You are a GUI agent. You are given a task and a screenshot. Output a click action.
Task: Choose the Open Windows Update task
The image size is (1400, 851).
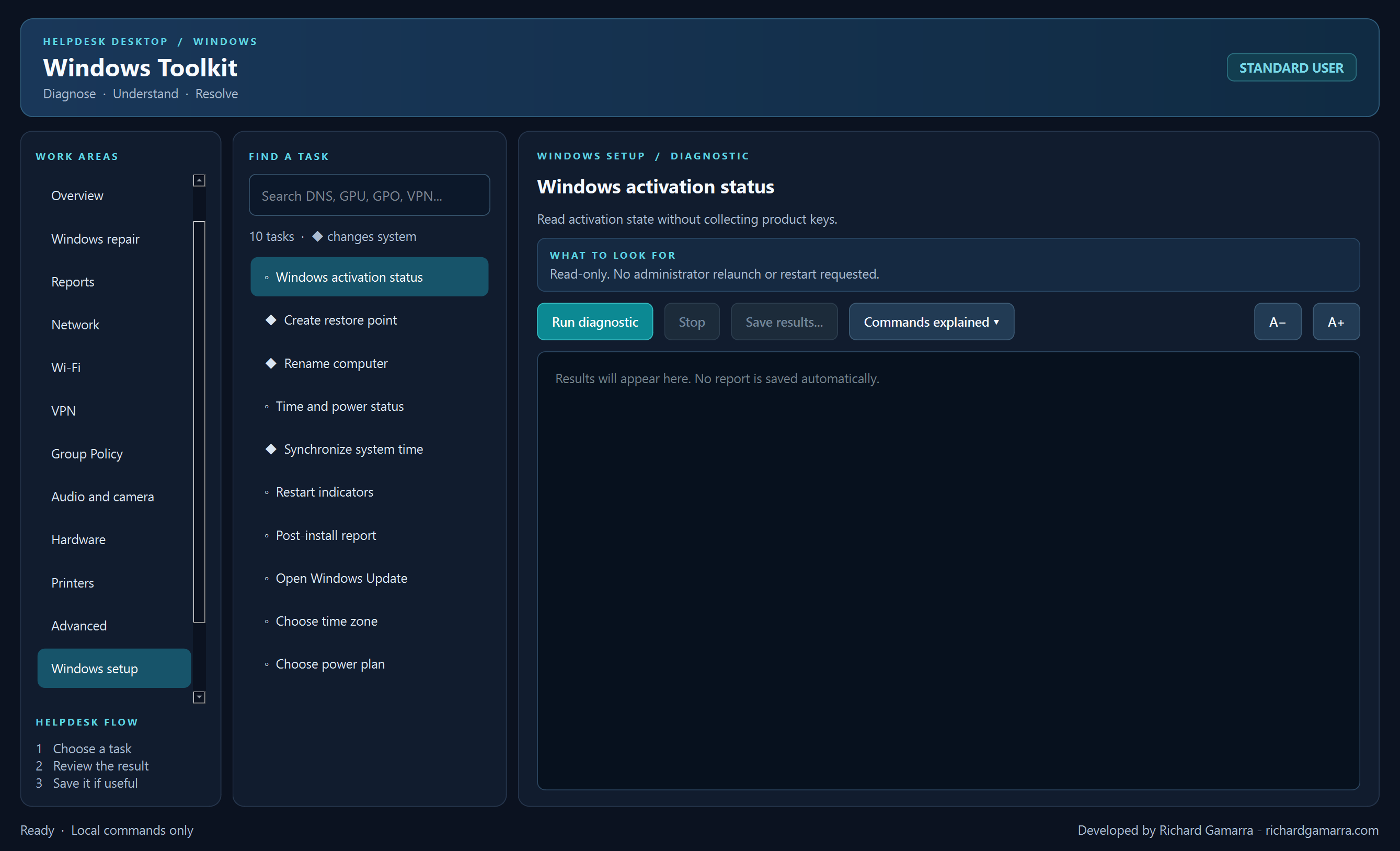point(369,578)
